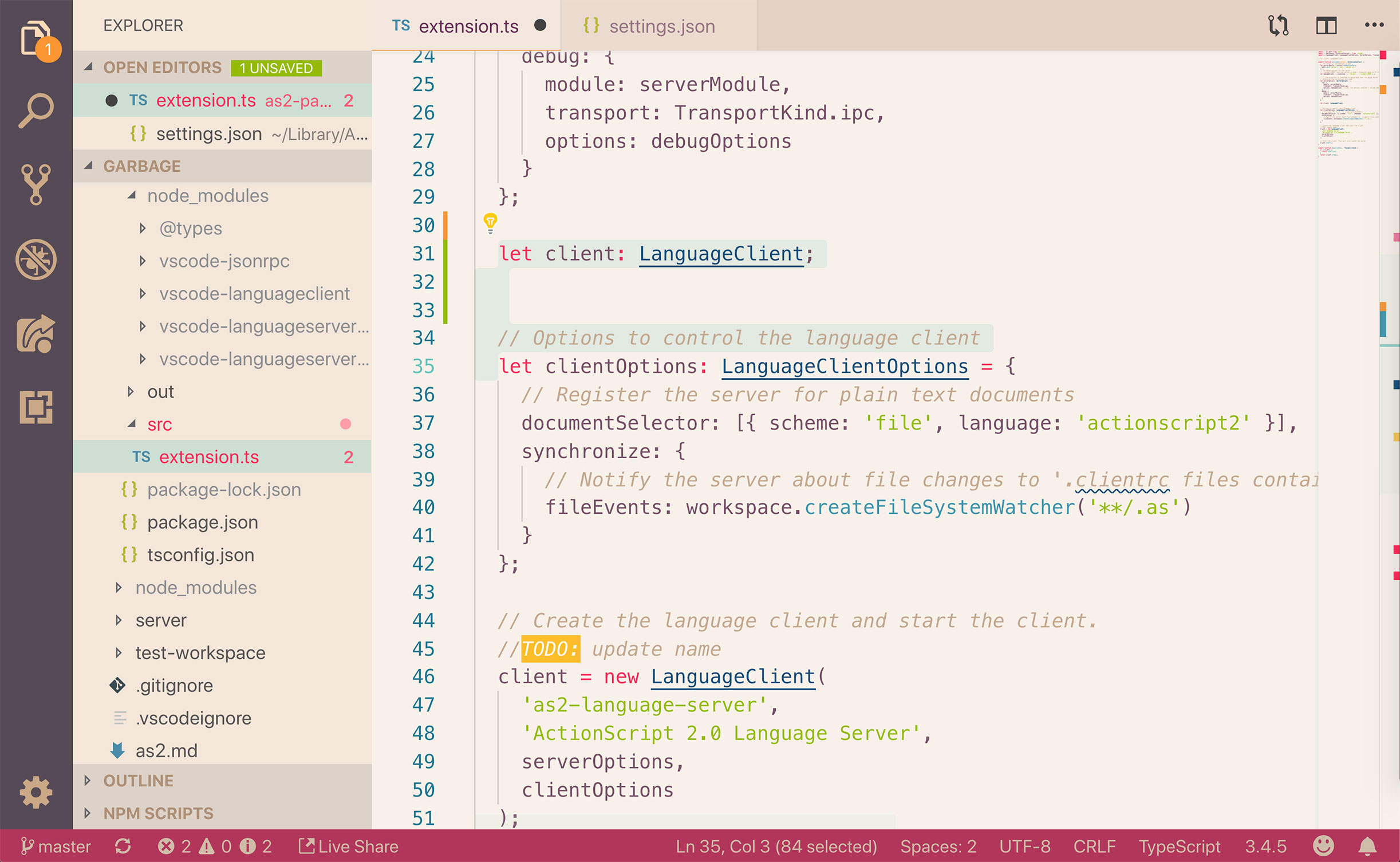Click the Manage gear icon
Screen dimensions: 1400x862
[x=36, y=792]
